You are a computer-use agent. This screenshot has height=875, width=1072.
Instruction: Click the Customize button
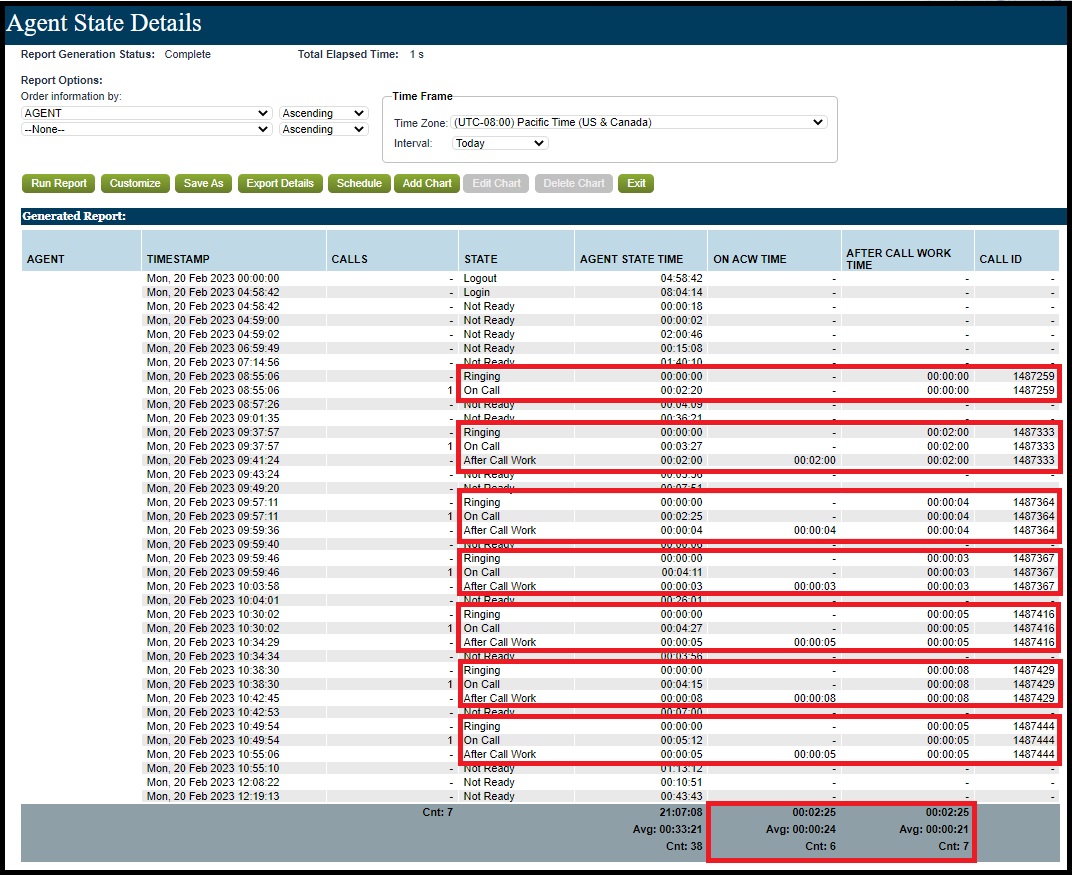[x=135, y=183]
